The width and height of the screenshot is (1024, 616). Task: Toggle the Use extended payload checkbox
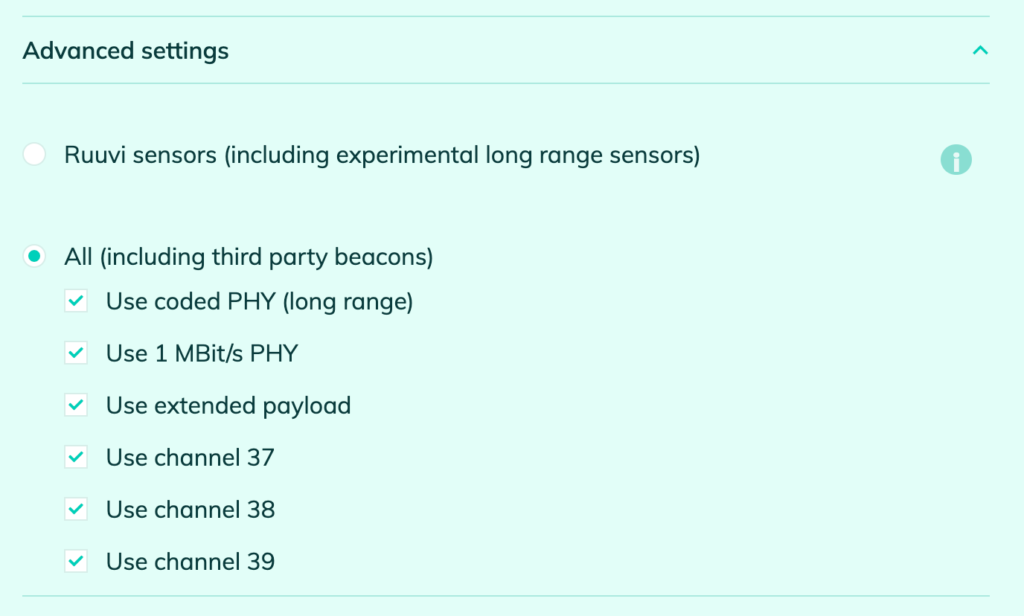tap(76, 405)
